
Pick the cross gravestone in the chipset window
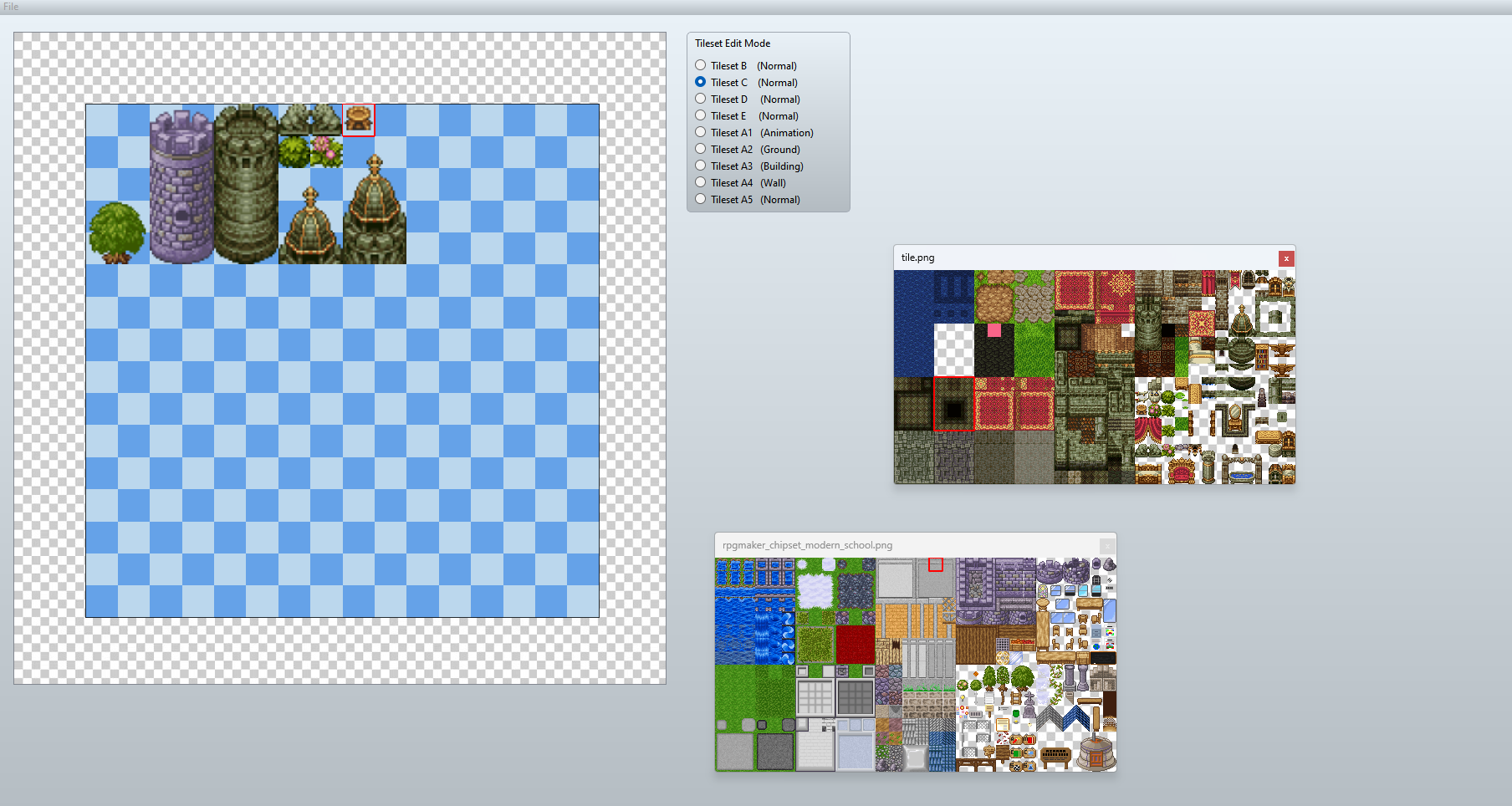click(x=1029, y=704)
